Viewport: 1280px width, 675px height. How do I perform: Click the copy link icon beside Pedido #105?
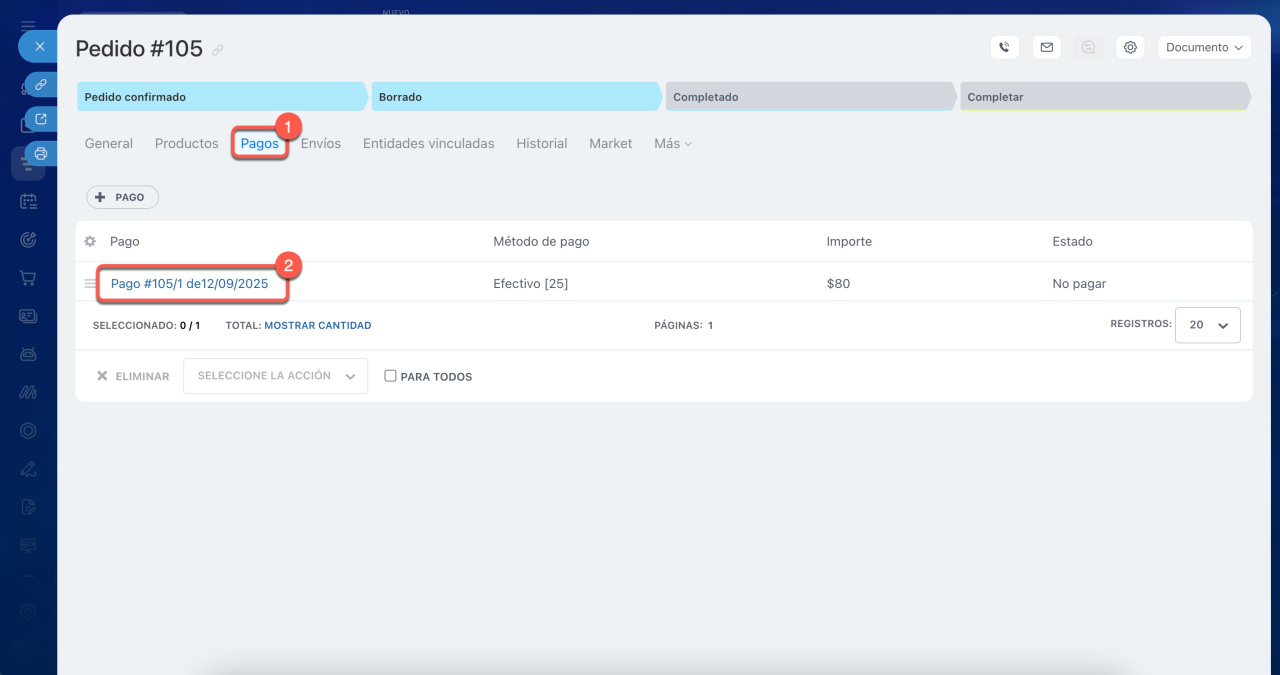218,50
